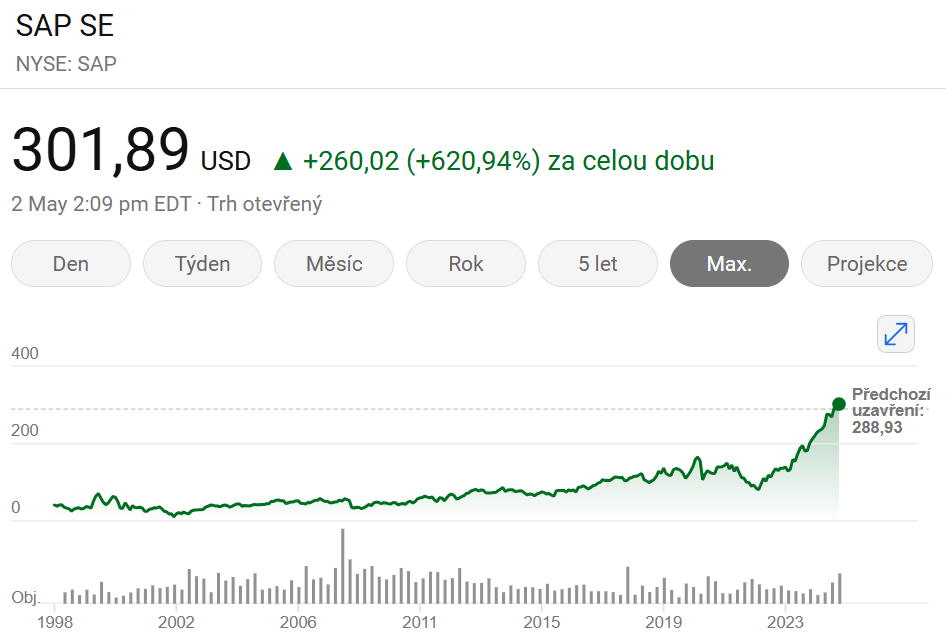Select the "Měsíc" chart view
The image size is (946, 639).
[333, 263]
